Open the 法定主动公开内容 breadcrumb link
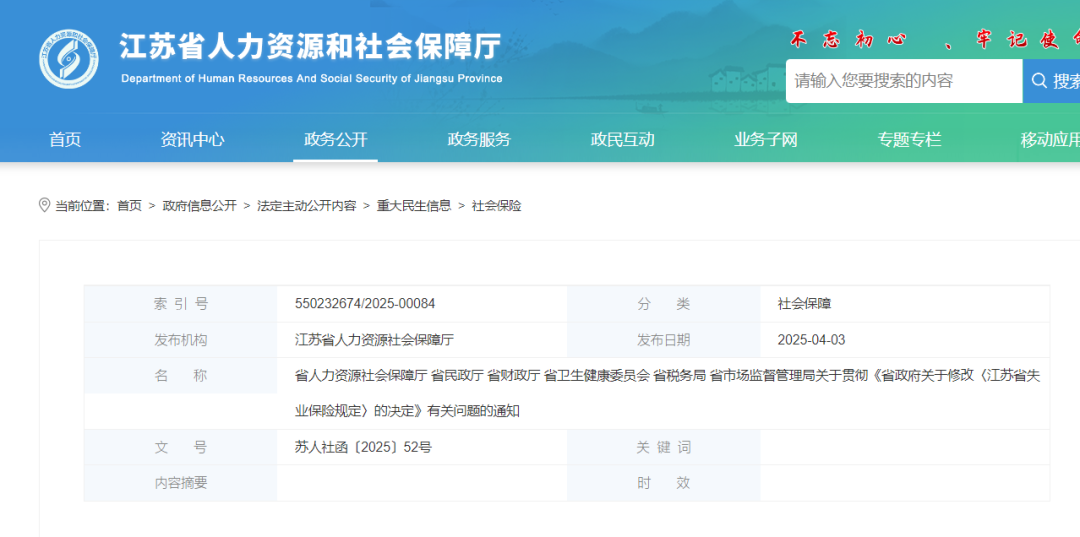The height and width of the screenshot is (537, 1080). click(x=306, y=206)
